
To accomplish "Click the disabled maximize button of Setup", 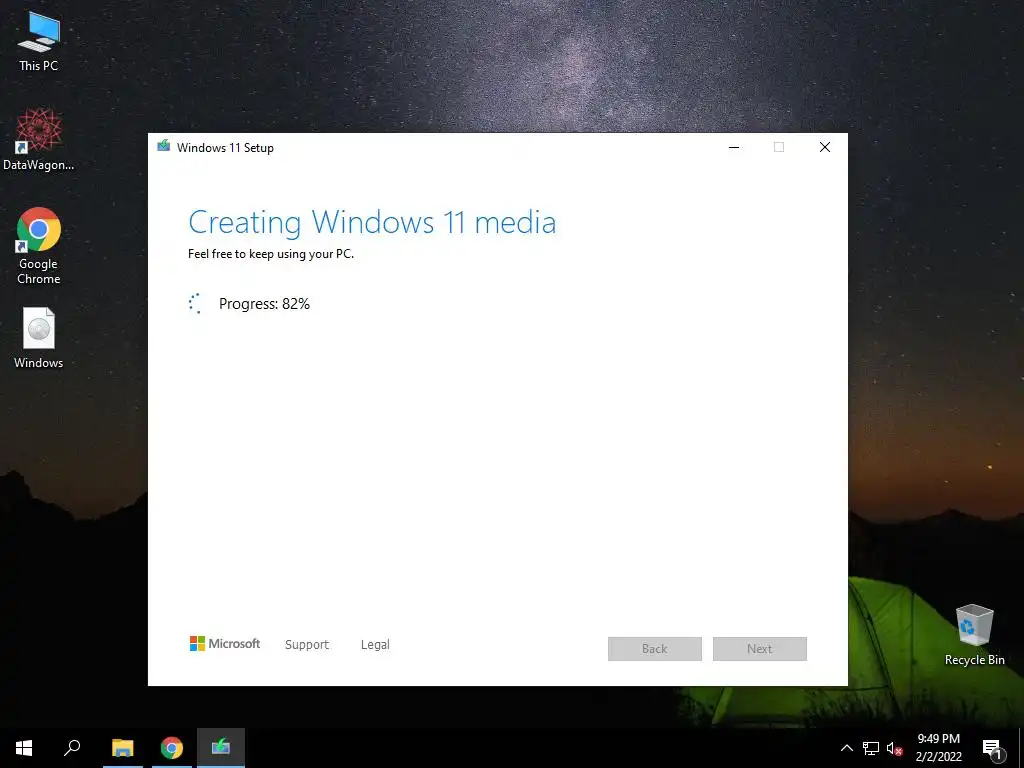I will (778, 148).
